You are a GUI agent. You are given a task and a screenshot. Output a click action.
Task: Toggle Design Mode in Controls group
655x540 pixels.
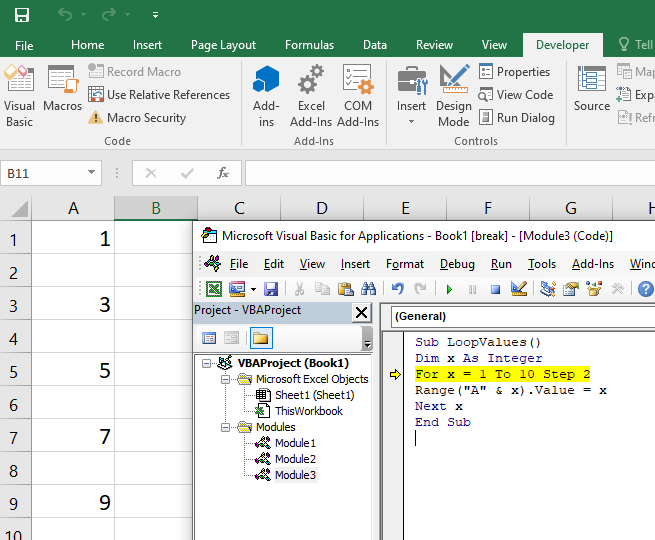coord(453,95)
